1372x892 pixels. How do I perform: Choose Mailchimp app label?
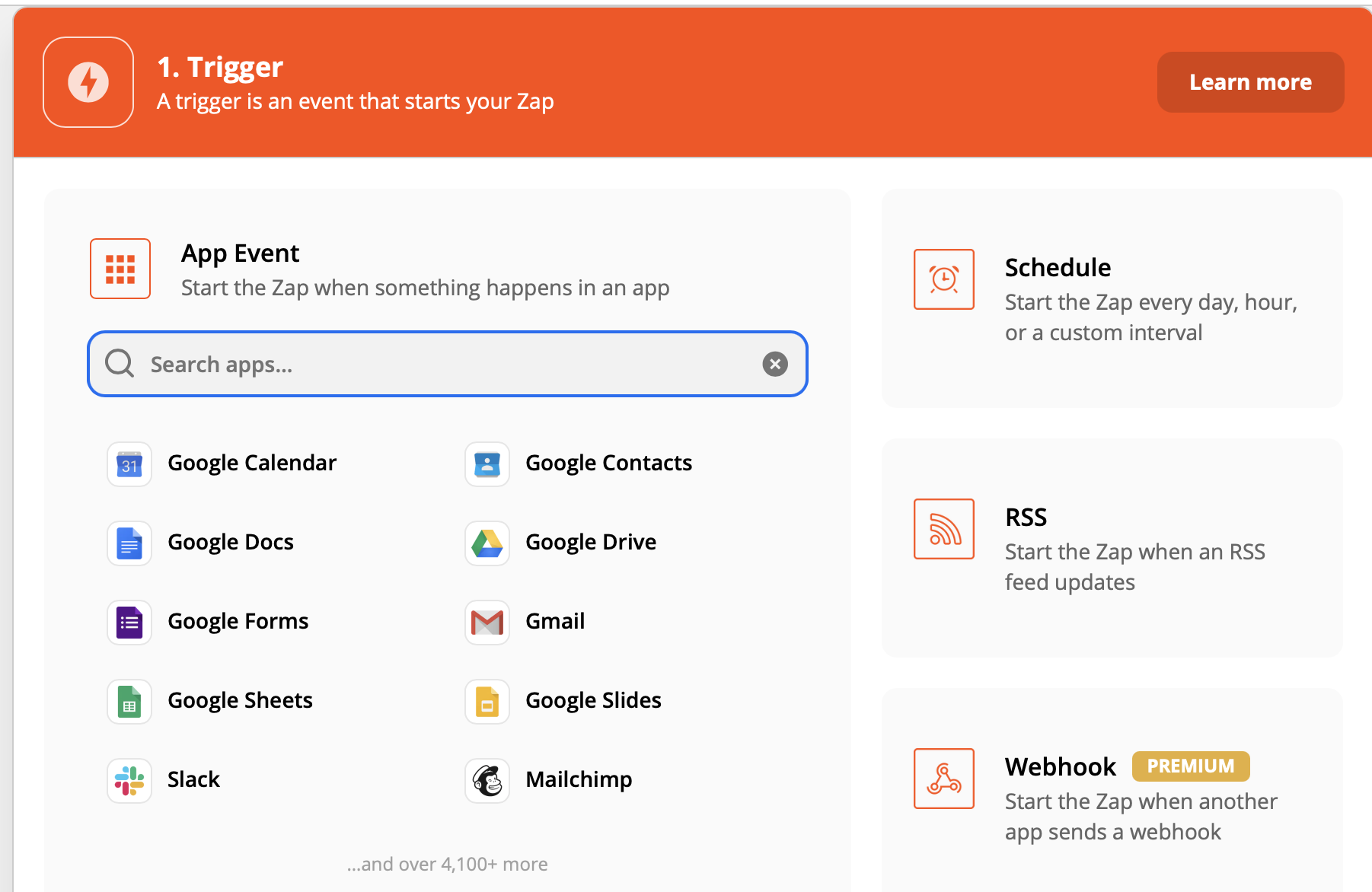point(579,779)
